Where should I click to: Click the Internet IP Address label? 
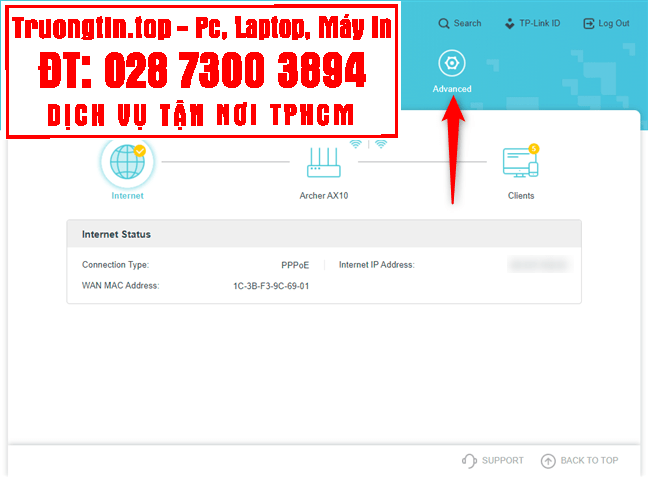pos(376,265)
